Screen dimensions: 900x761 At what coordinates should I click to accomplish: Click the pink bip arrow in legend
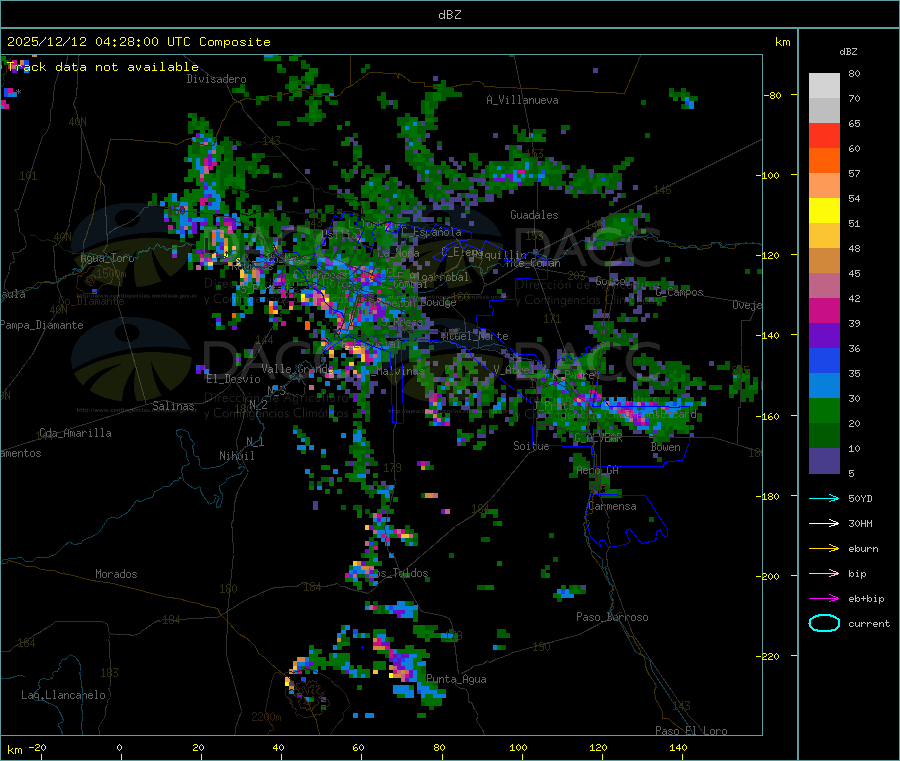pos(824,573)
